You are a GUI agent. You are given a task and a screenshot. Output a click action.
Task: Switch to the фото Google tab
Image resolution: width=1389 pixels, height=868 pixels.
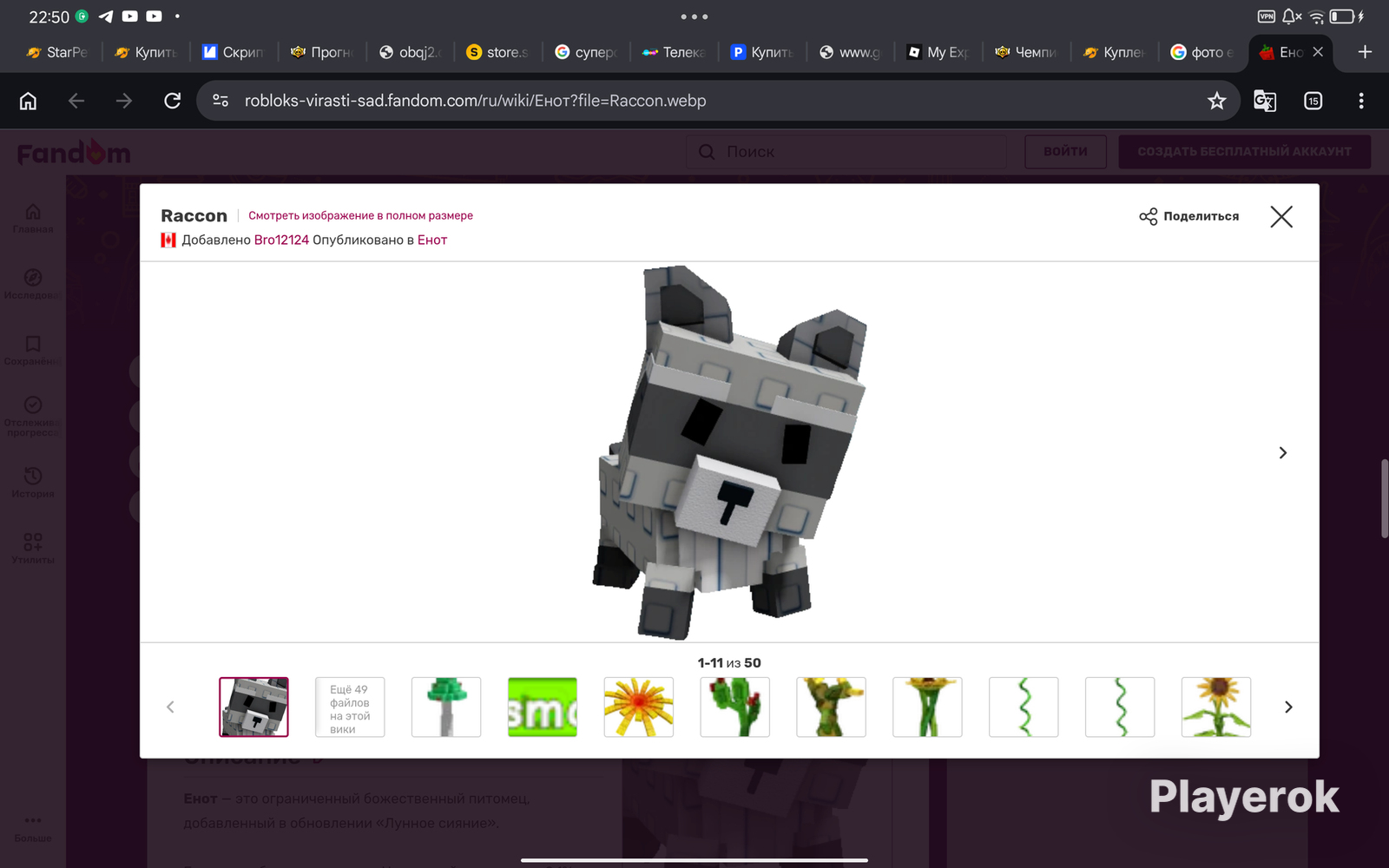1202,52
